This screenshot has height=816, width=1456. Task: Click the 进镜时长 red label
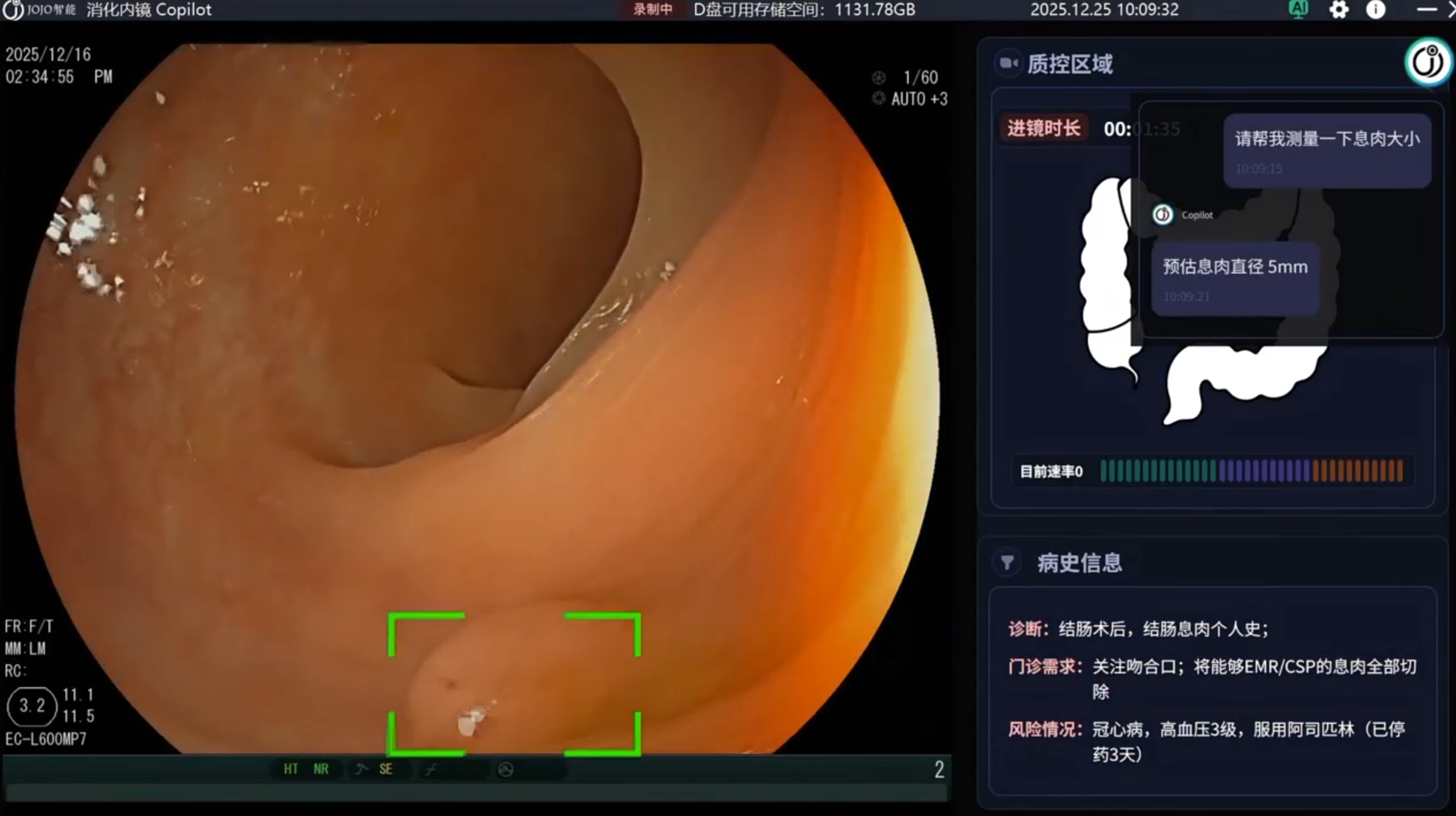1044,128
